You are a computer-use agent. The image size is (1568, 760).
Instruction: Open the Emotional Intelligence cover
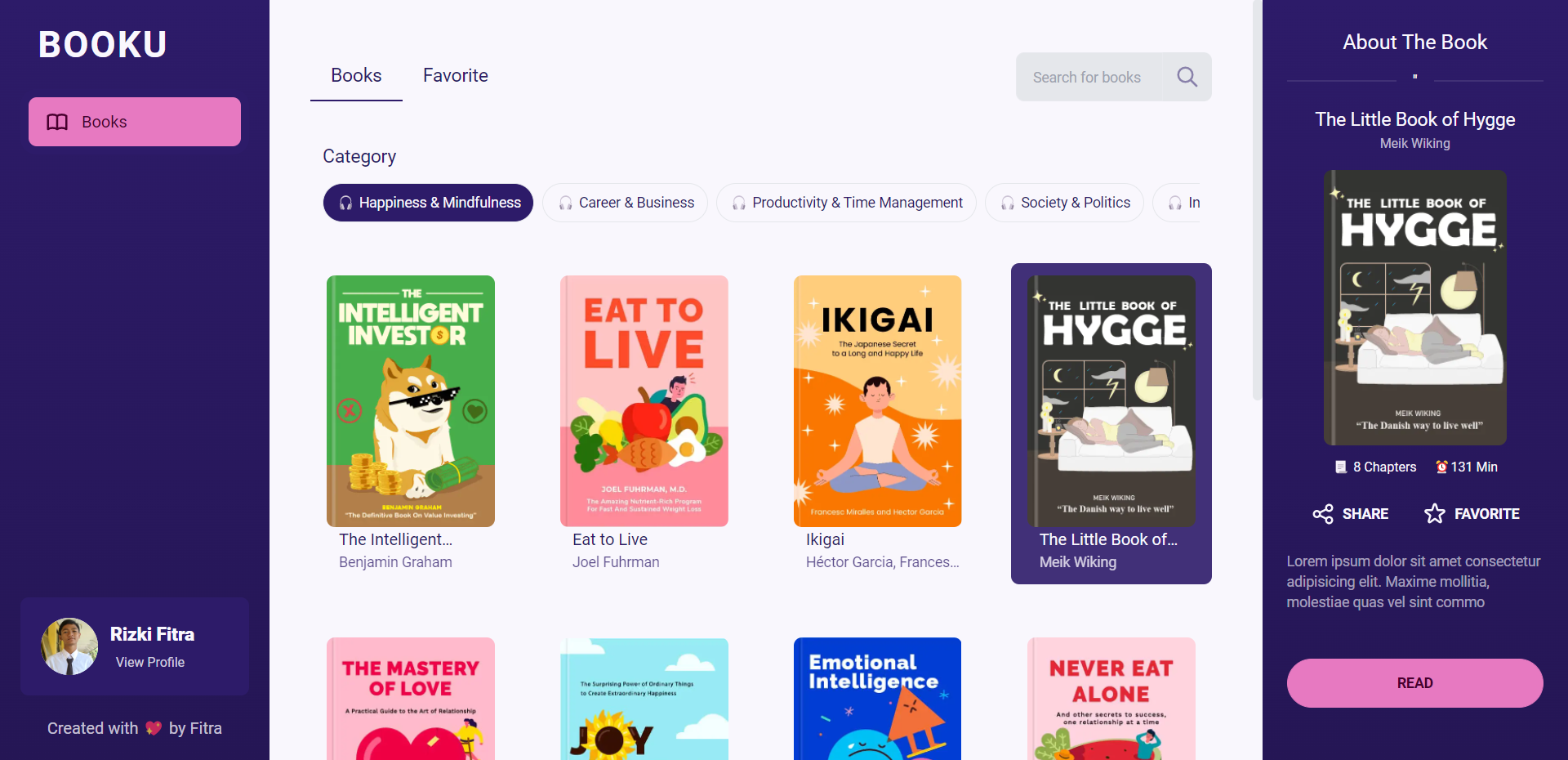pyautogui.click(x=878, y=699)
